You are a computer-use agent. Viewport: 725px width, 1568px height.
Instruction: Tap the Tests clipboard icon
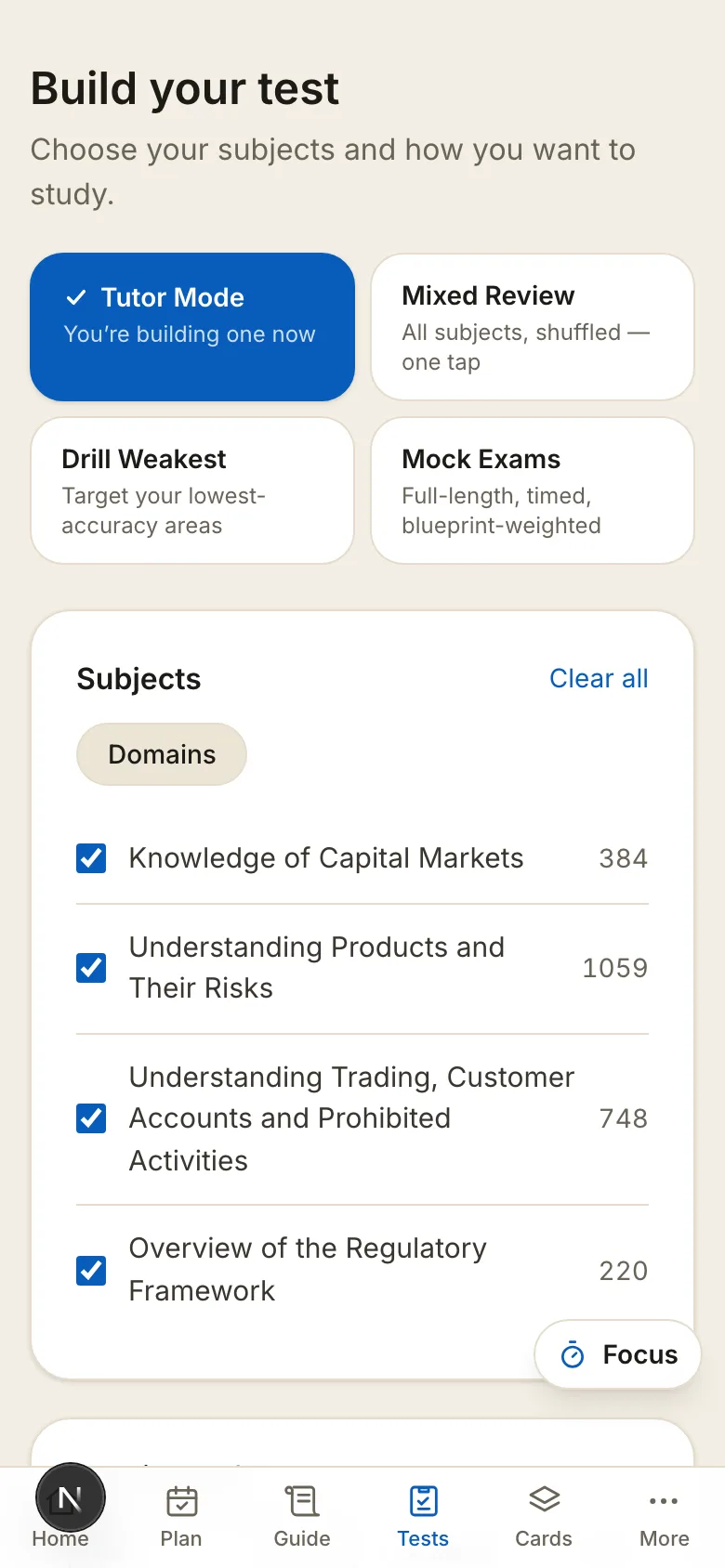[x=423, y=1500]
